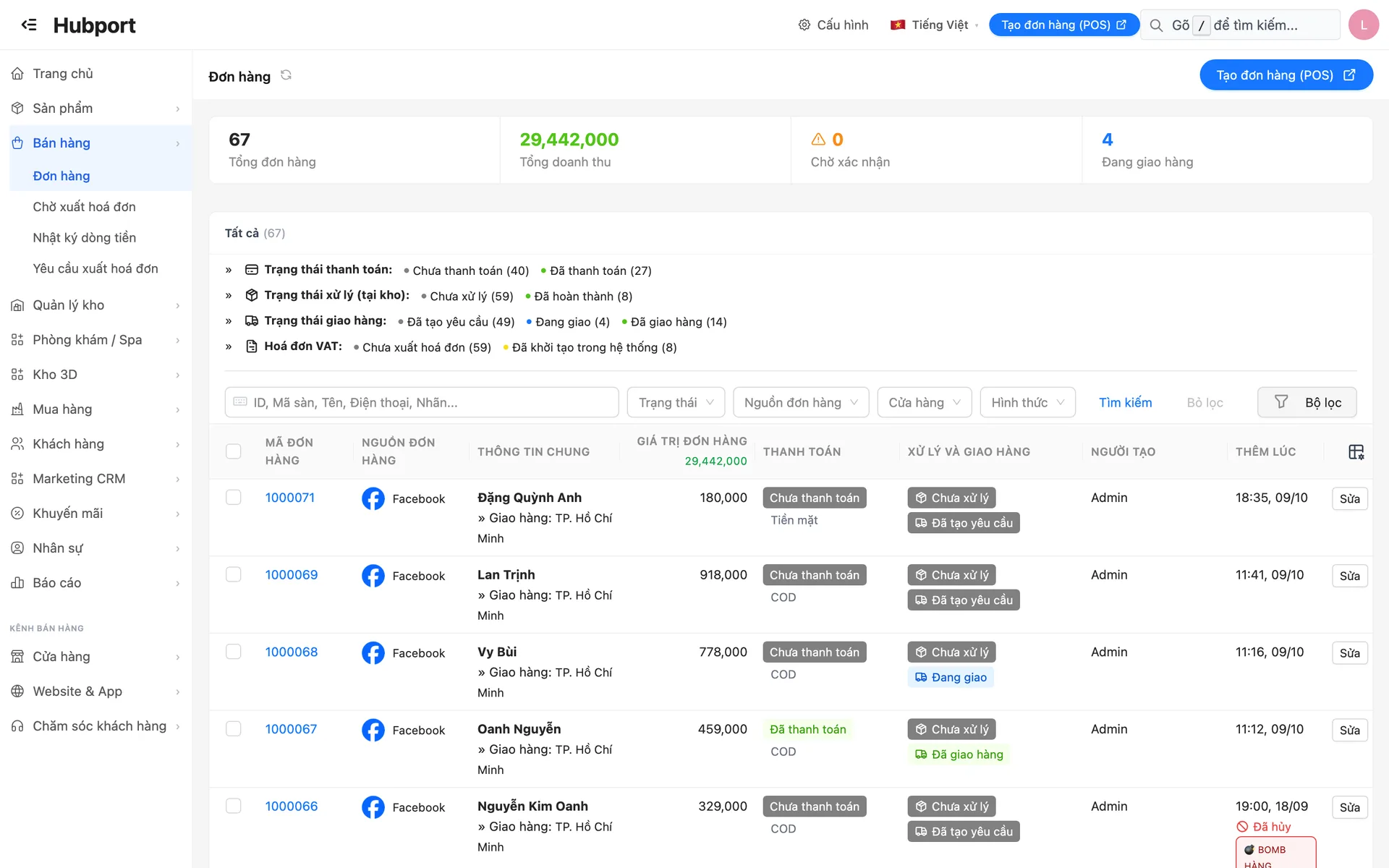Open the user avatar L

click(x=1364, y=25)
